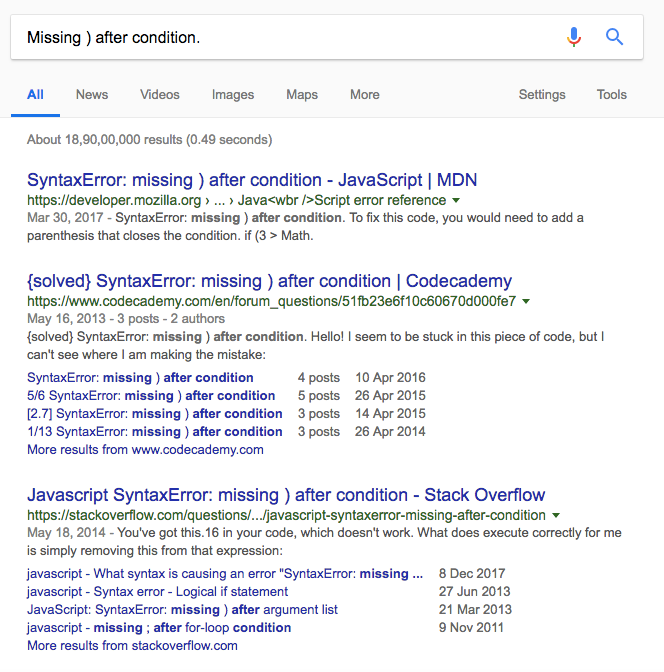Expand the arrow beside the stackoverflow.com URL
The width and height of the screenshot is (664, 672).
click(x=556, y=515)
